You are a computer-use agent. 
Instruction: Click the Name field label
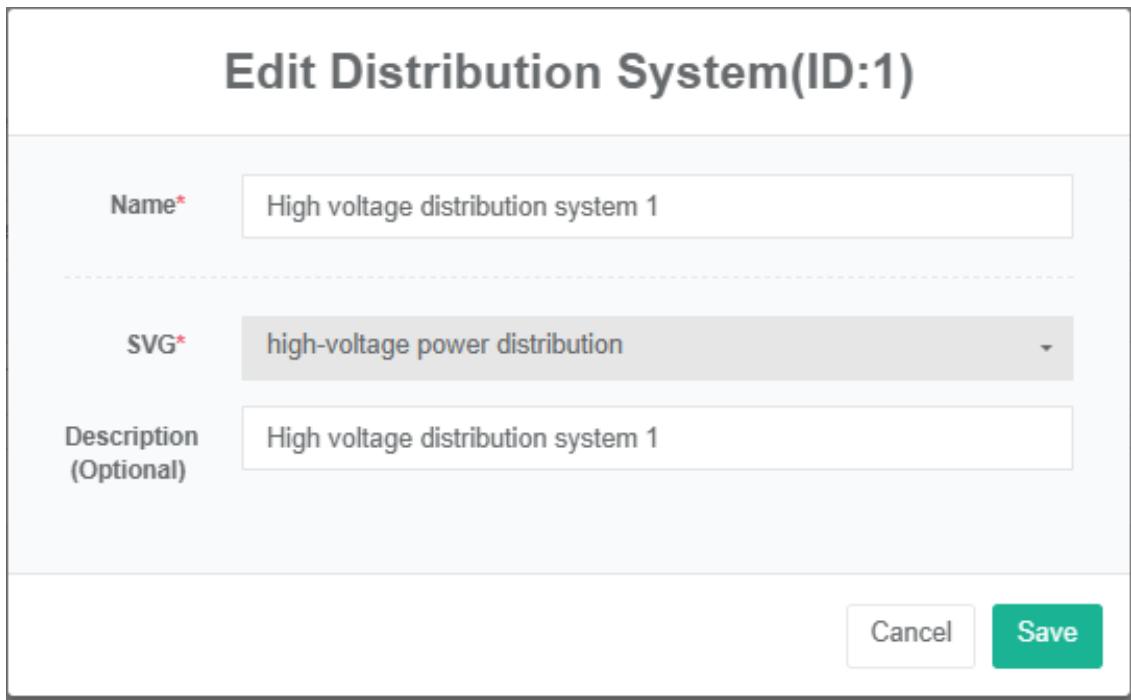point(146,206)
